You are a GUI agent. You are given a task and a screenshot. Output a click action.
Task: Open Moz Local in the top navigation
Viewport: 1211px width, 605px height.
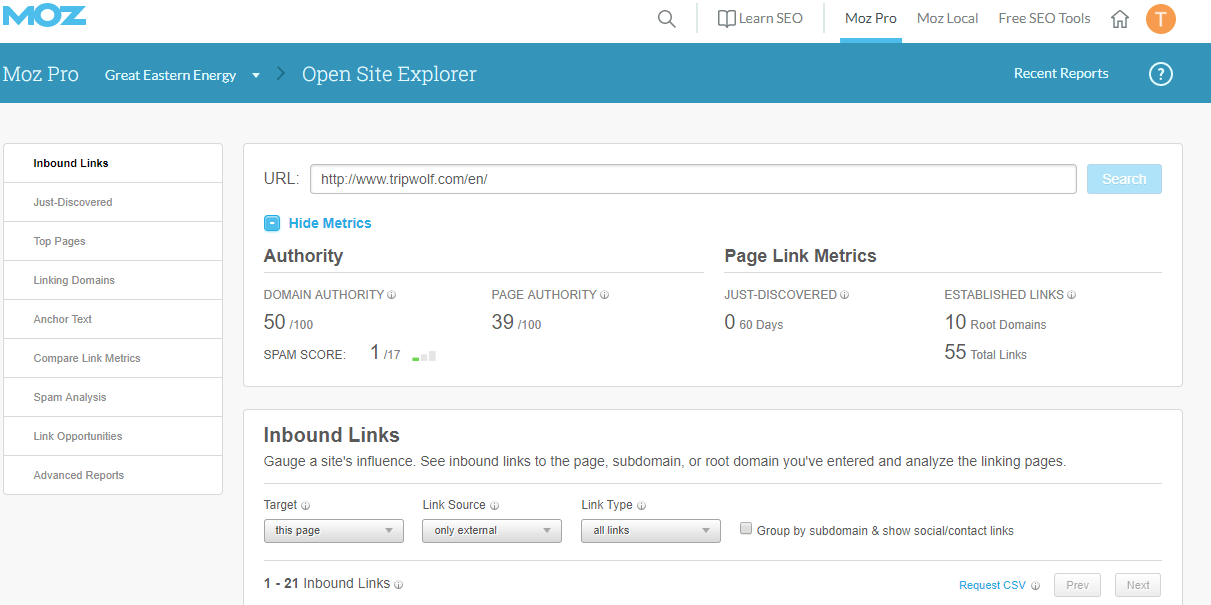(x=948, y=19)
